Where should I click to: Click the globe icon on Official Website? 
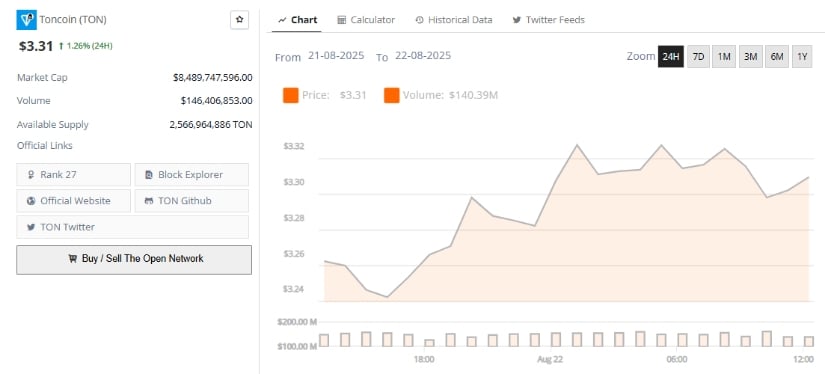[x=31, y=201]
